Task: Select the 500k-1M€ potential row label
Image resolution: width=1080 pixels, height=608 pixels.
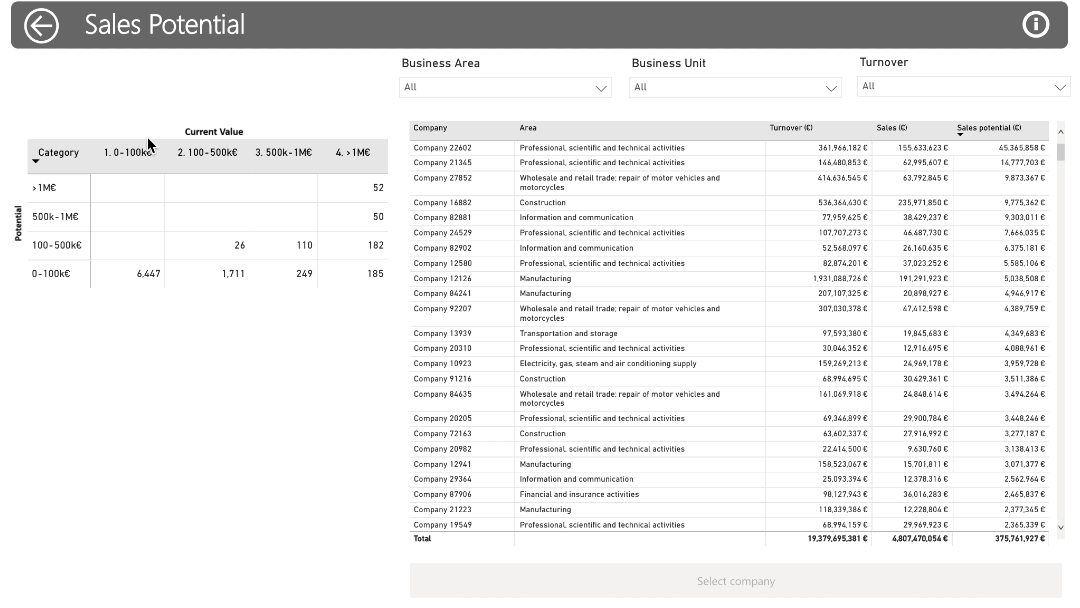Action: [55, 217]
